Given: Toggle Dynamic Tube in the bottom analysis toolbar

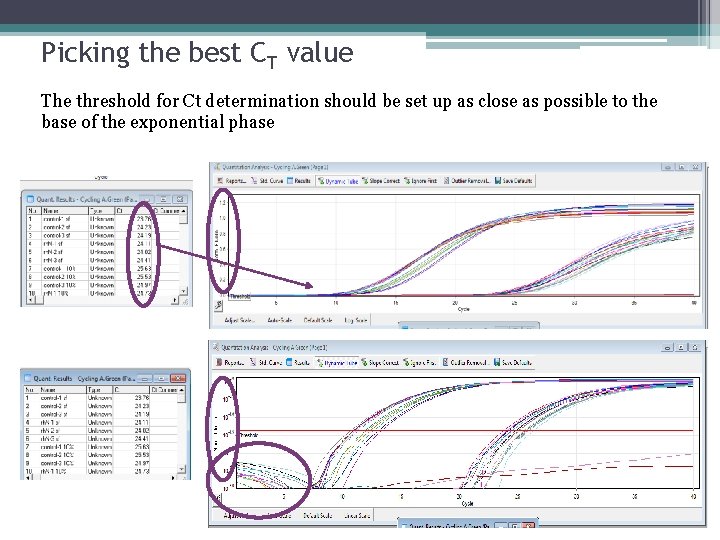Looking at the screenshot, I should 337,362.
